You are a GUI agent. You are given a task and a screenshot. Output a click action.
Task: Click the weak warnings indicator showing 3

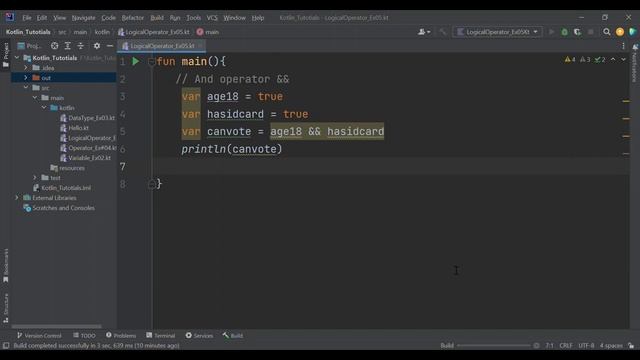[x=585, y=60]
